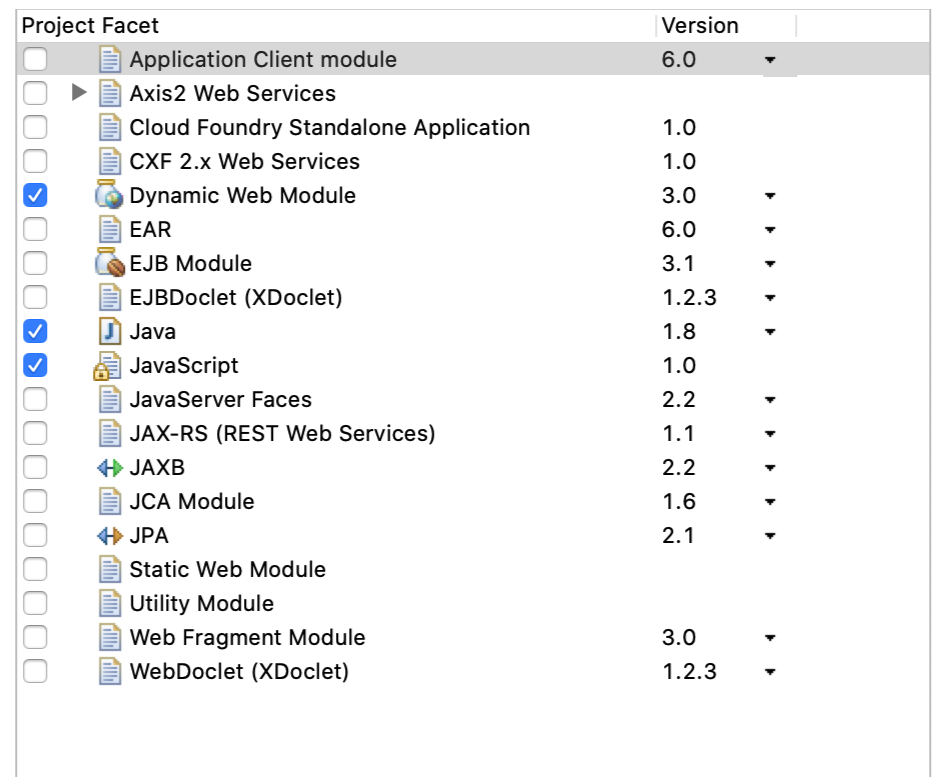Check the Axis2 Web Services checkbox
The width and height of the screenshot is (942, 777).
point(35,93)
